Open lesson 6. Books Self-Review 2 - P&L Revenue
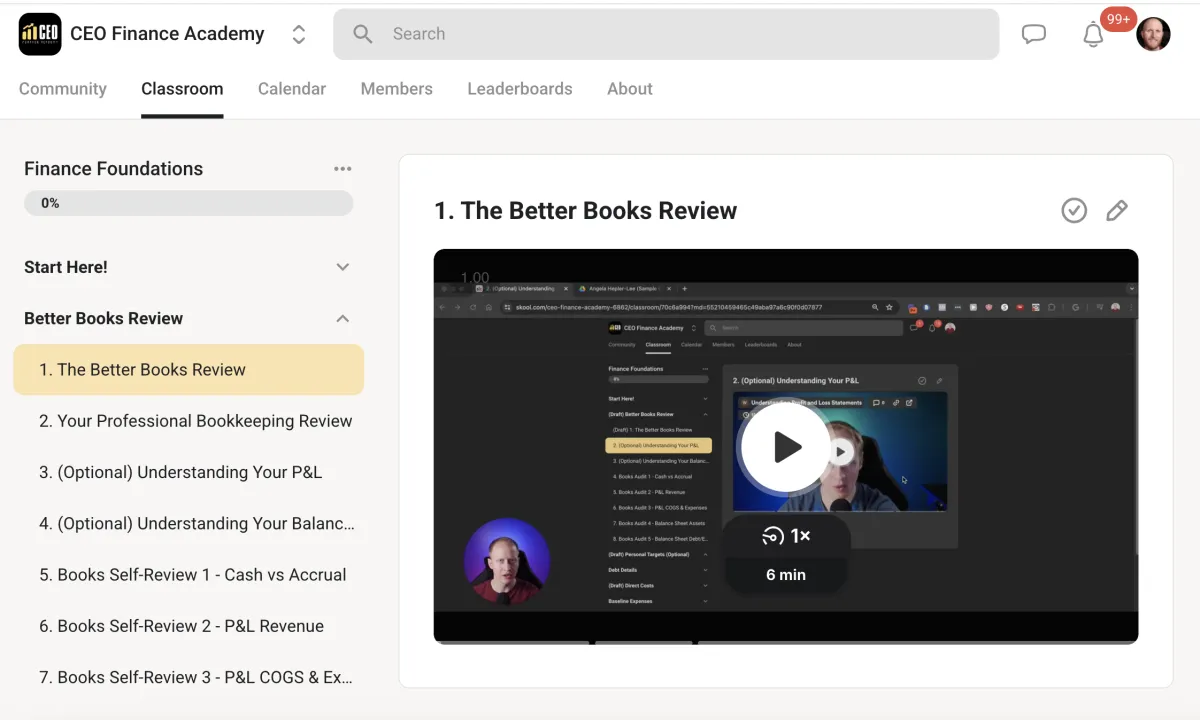The width and height of the screenshot is (1200, 720). [x=189, y=626]
